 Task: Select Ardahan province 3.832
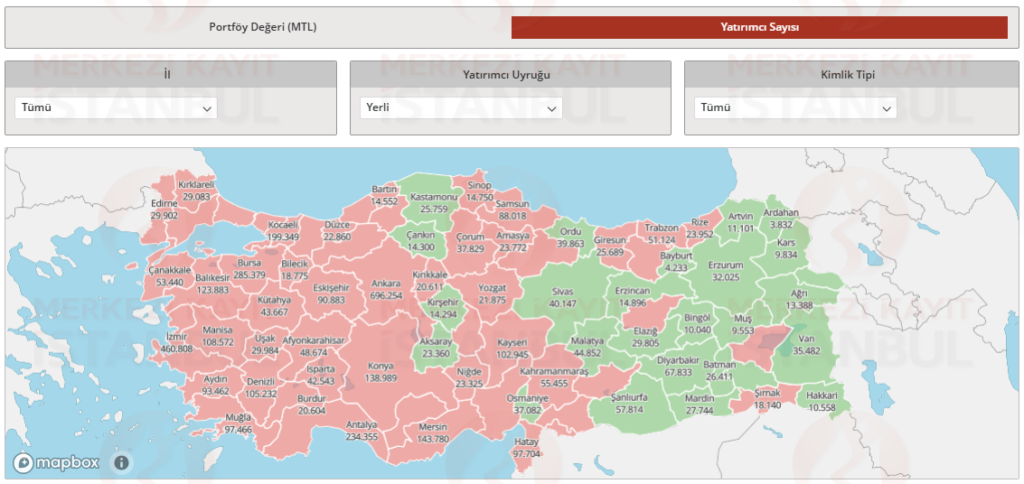780,218
